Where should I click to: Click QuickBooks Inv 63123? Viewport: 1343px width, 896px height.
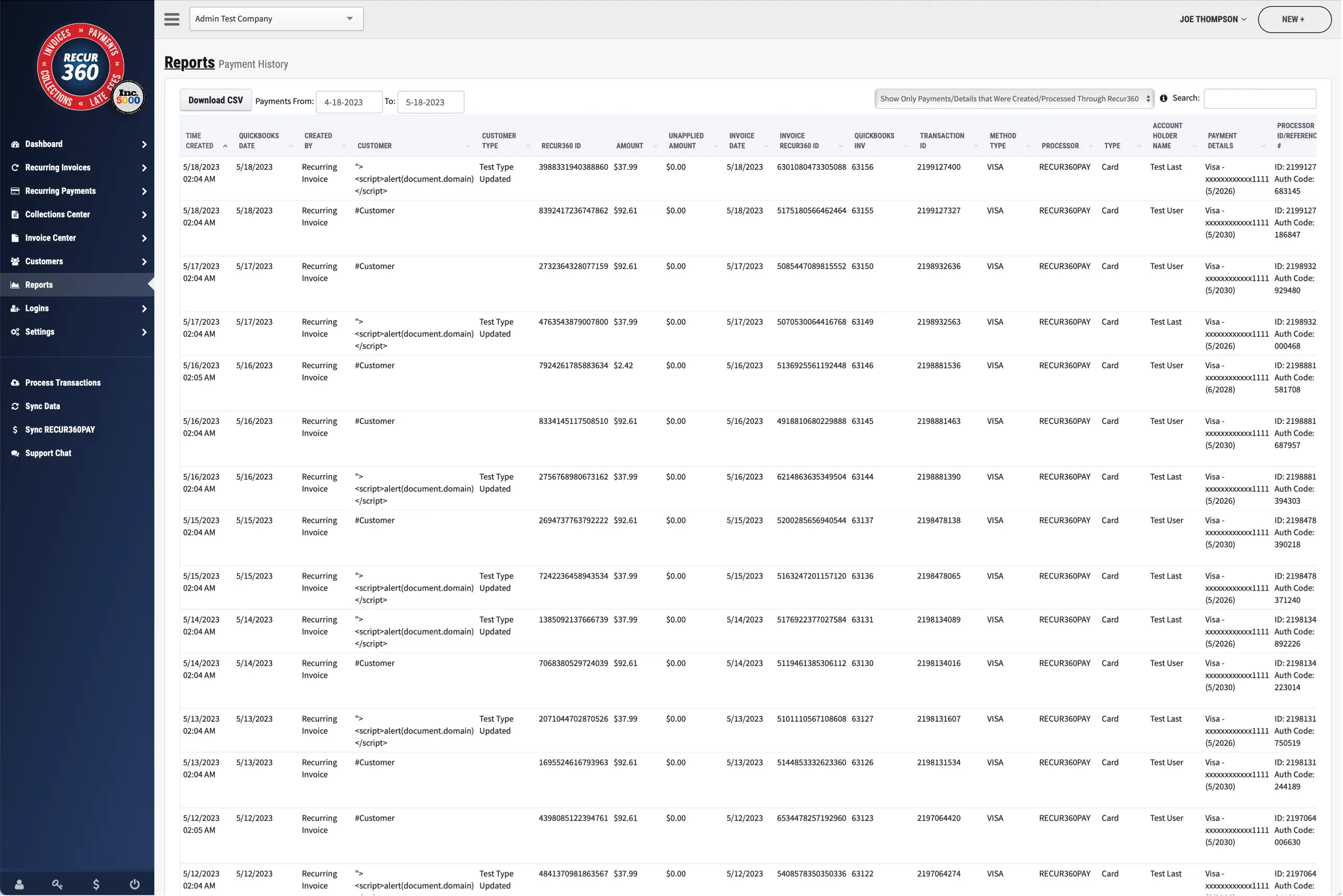[863, 819]
